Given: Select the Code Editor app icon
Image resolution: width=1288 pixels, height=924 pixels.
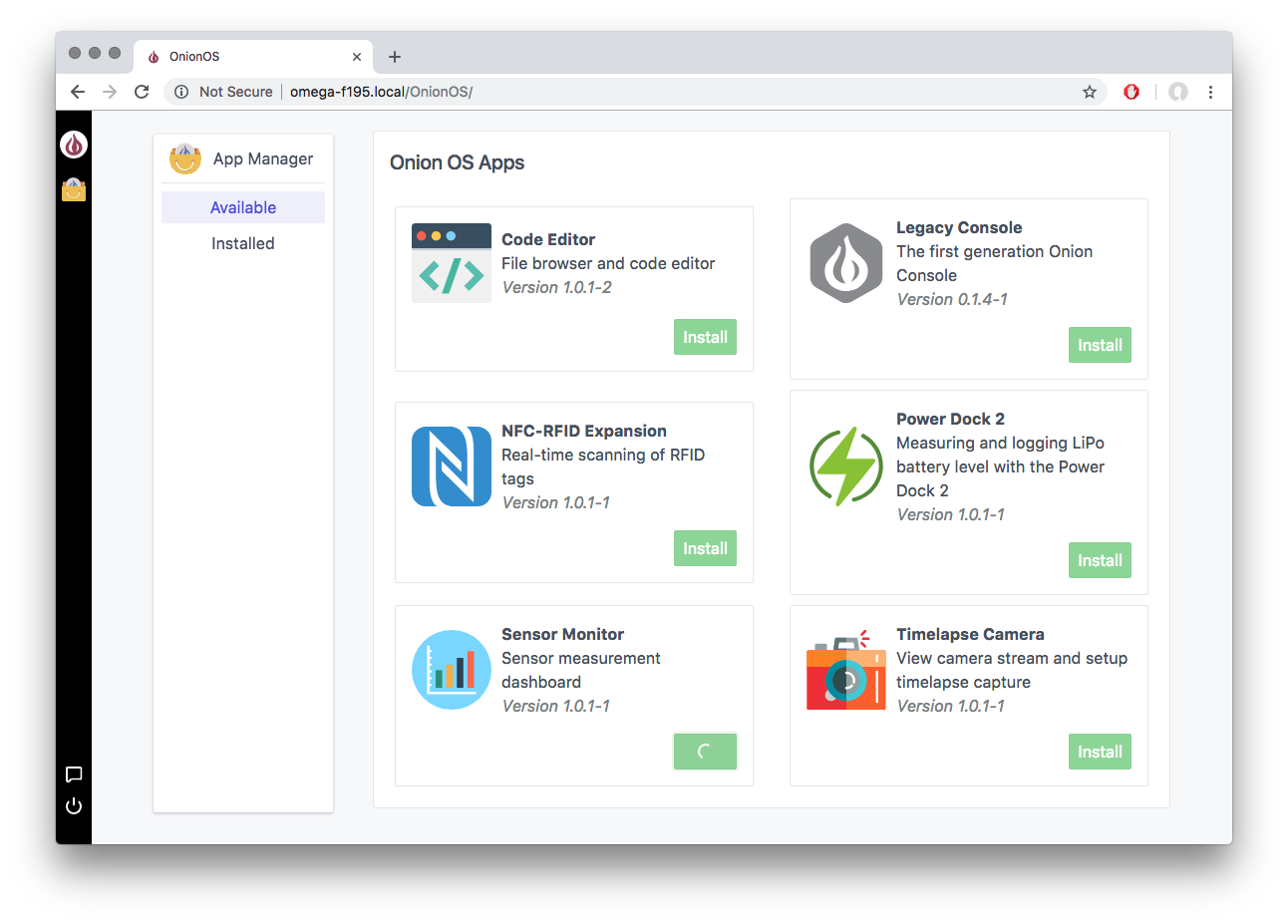Looking at the screenshot, I should (451, 262).
